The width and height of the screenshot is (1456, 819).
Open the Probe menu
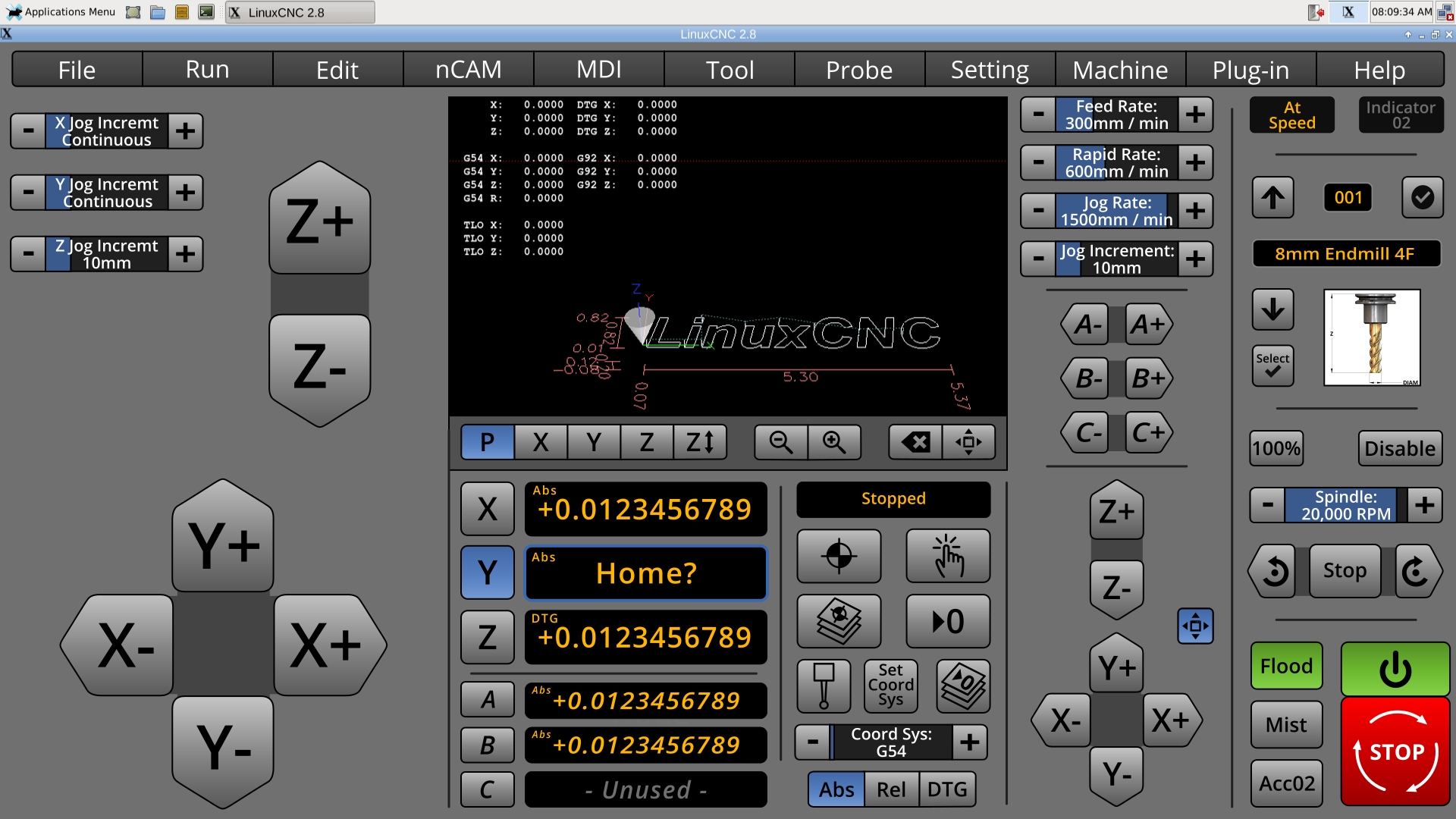pos(859,70)
